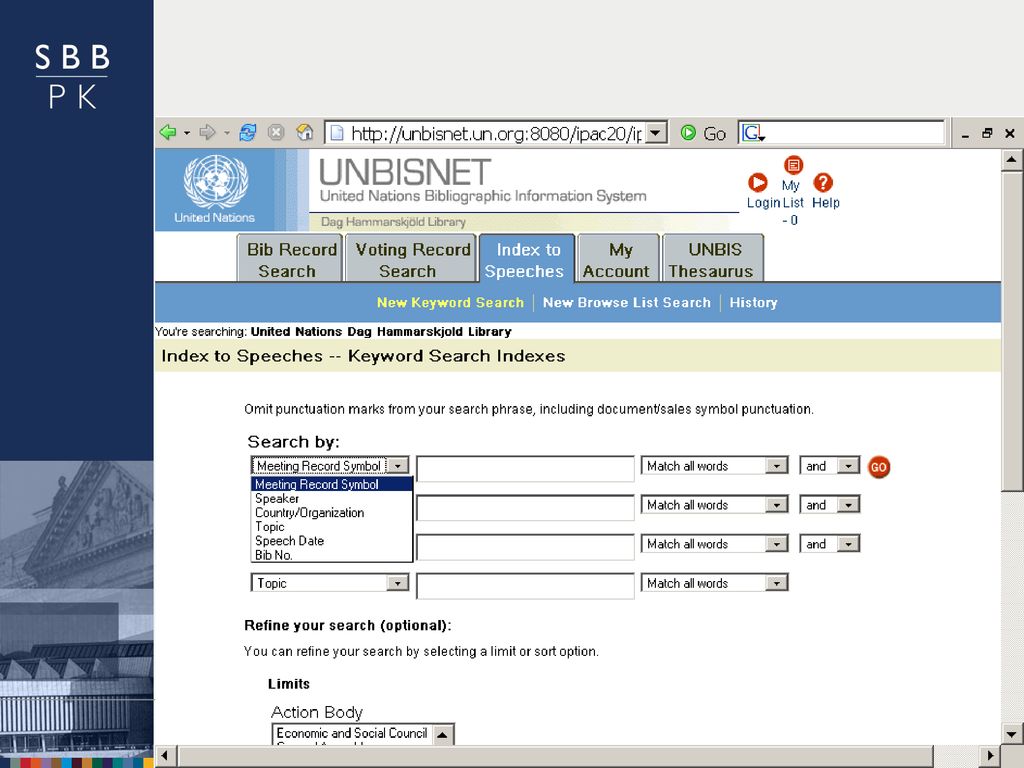Open the Back button history dropdown arrow
The image size is (1024, 768).
point(187,133)
